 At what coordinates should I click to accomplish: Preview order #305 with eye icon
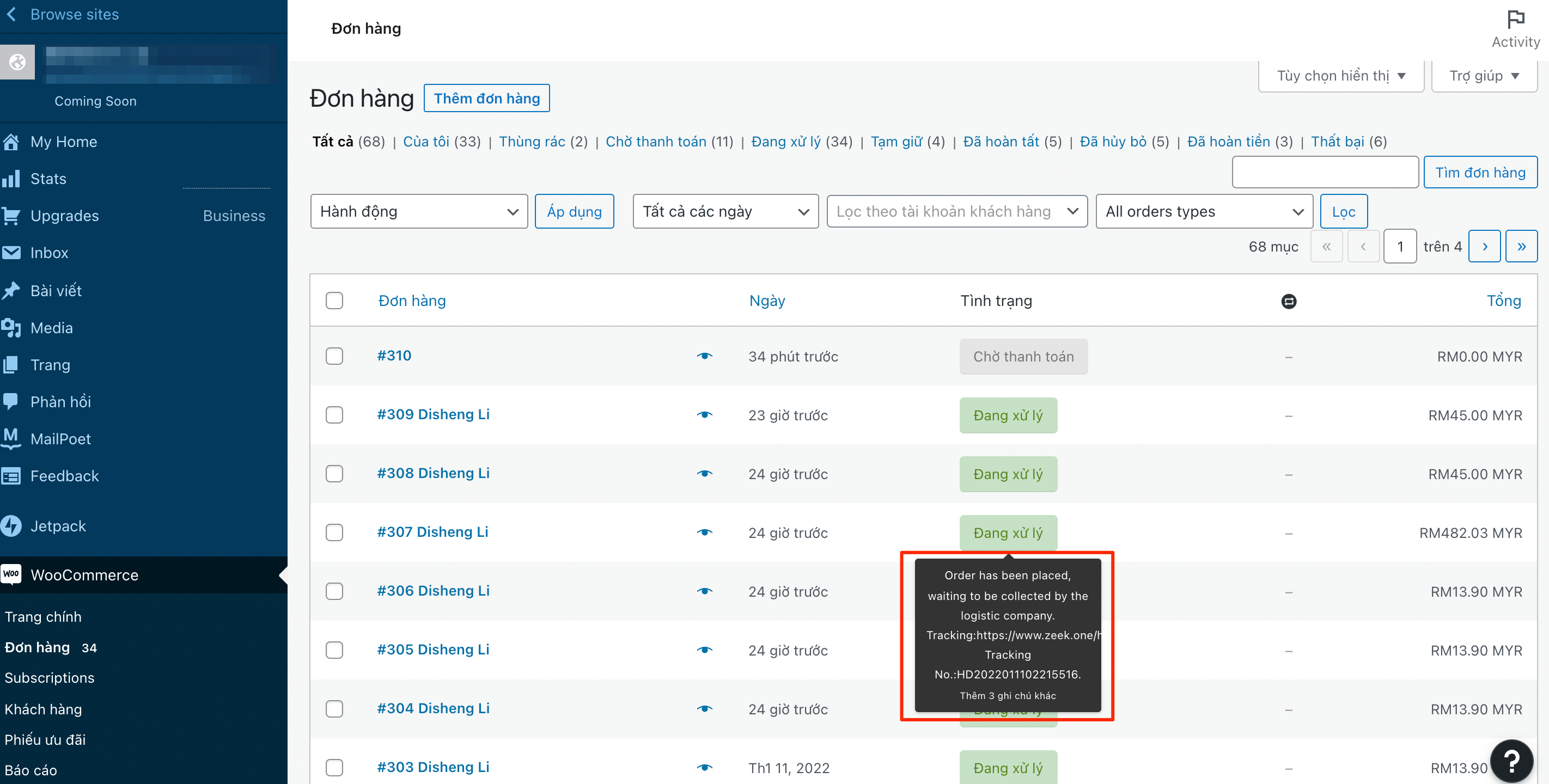[705, 650]
